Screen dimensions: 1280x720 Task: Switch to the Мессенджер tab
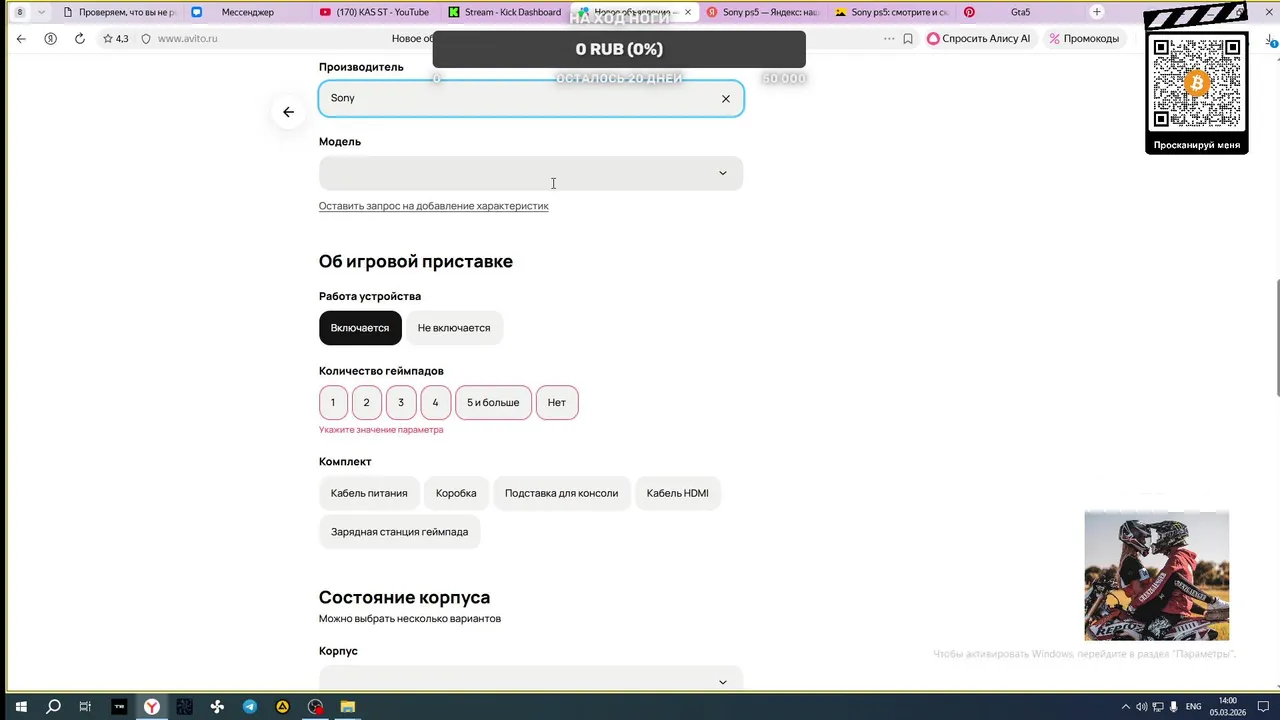click(247, 12)
